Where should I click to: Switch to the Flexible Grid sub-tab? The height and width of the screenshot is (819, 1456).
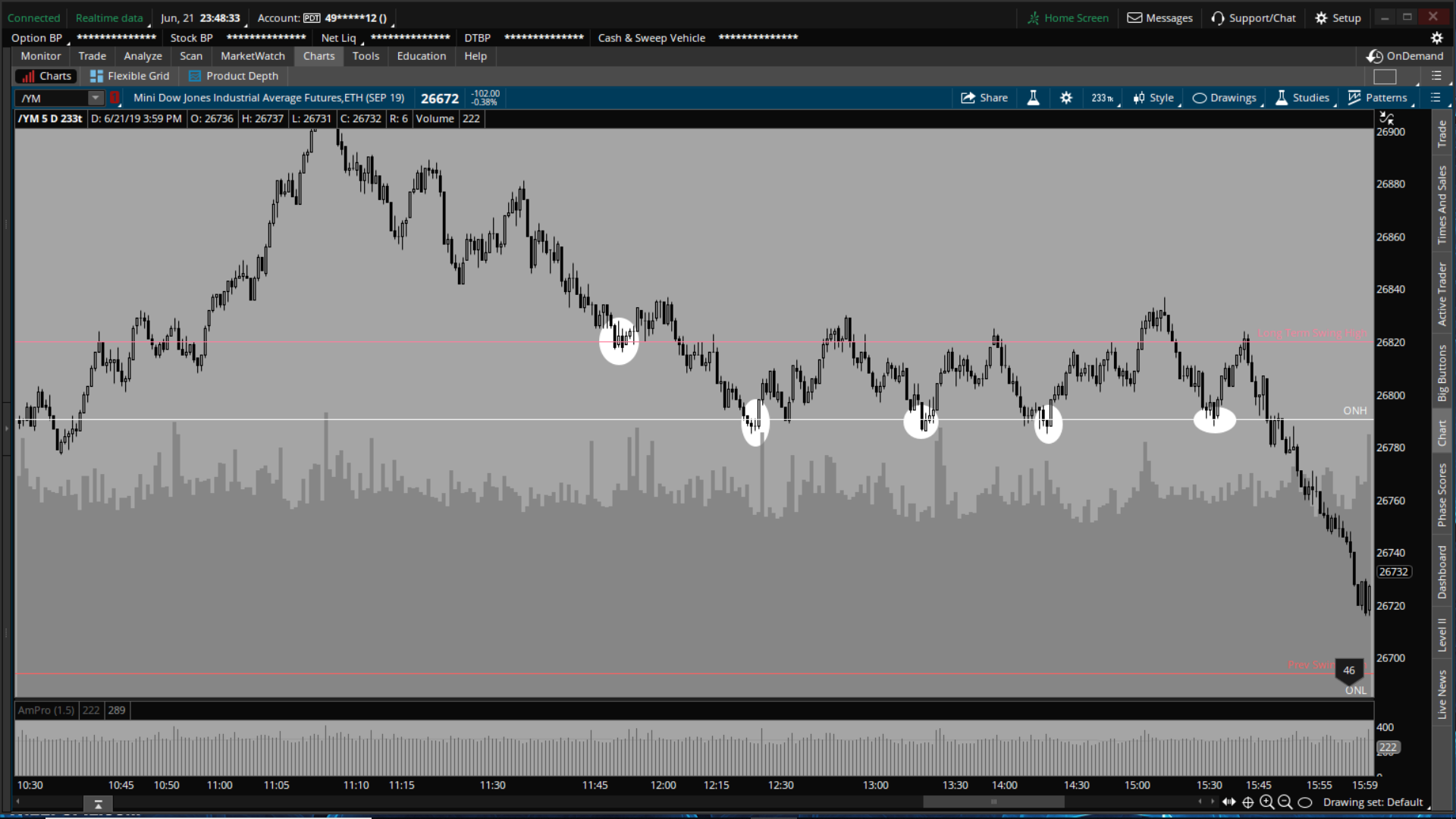(x=130, y=76)
